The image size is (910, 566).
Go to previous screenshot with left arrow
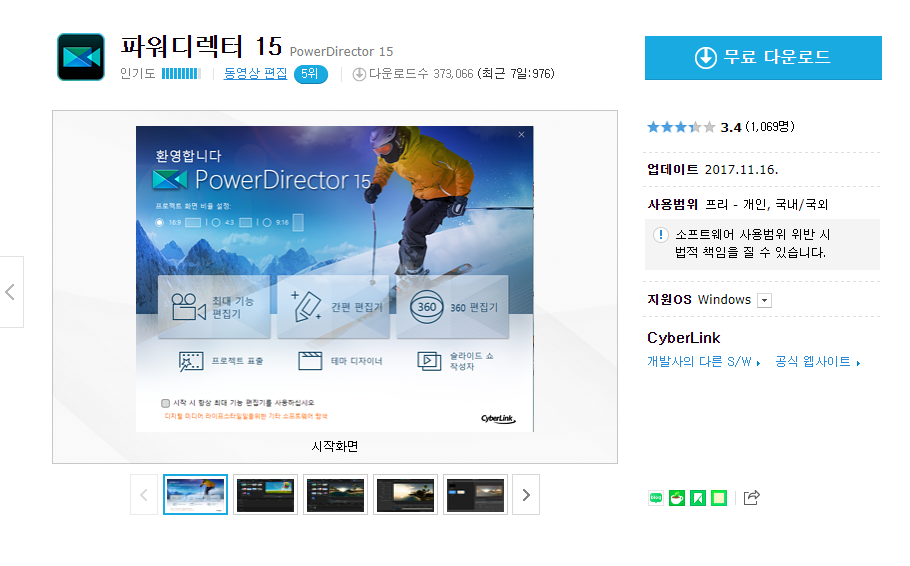pyautogui.click(x=10, y=292)
